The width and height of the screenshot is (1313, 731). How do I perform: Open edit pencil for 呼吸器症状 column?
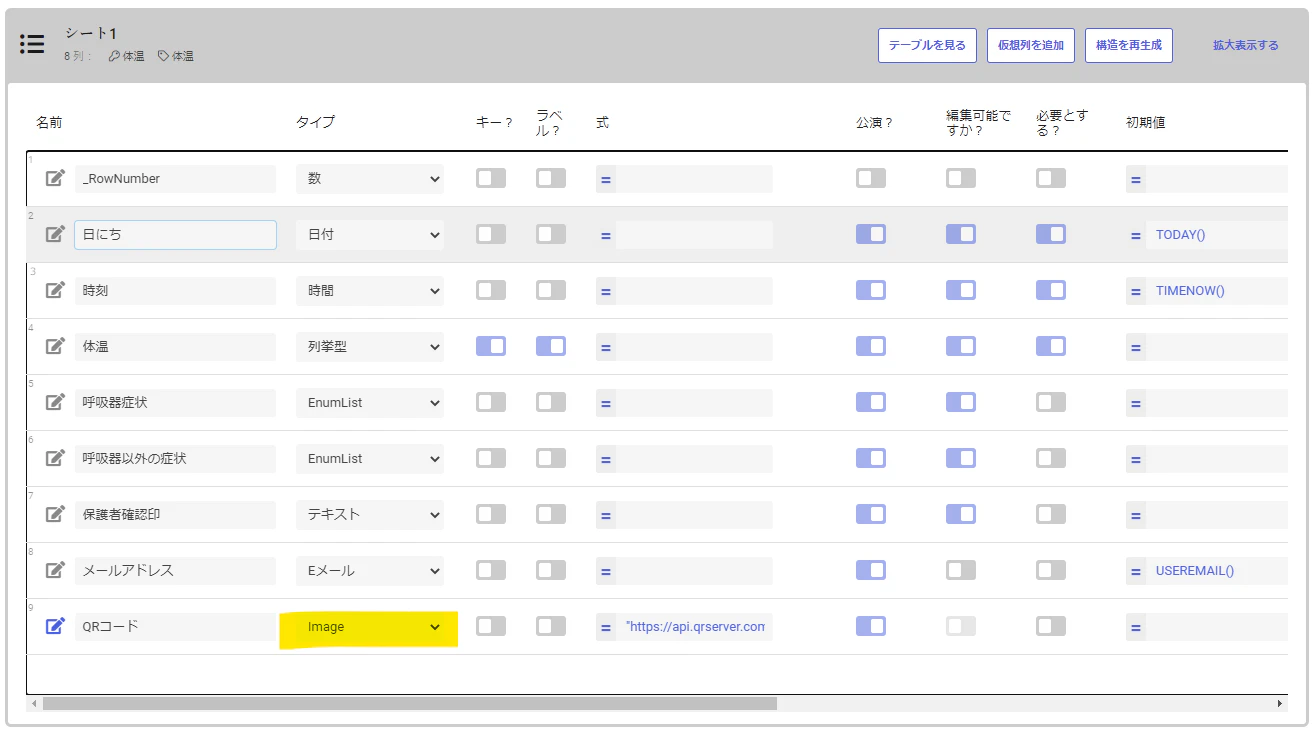pos(56,403)
